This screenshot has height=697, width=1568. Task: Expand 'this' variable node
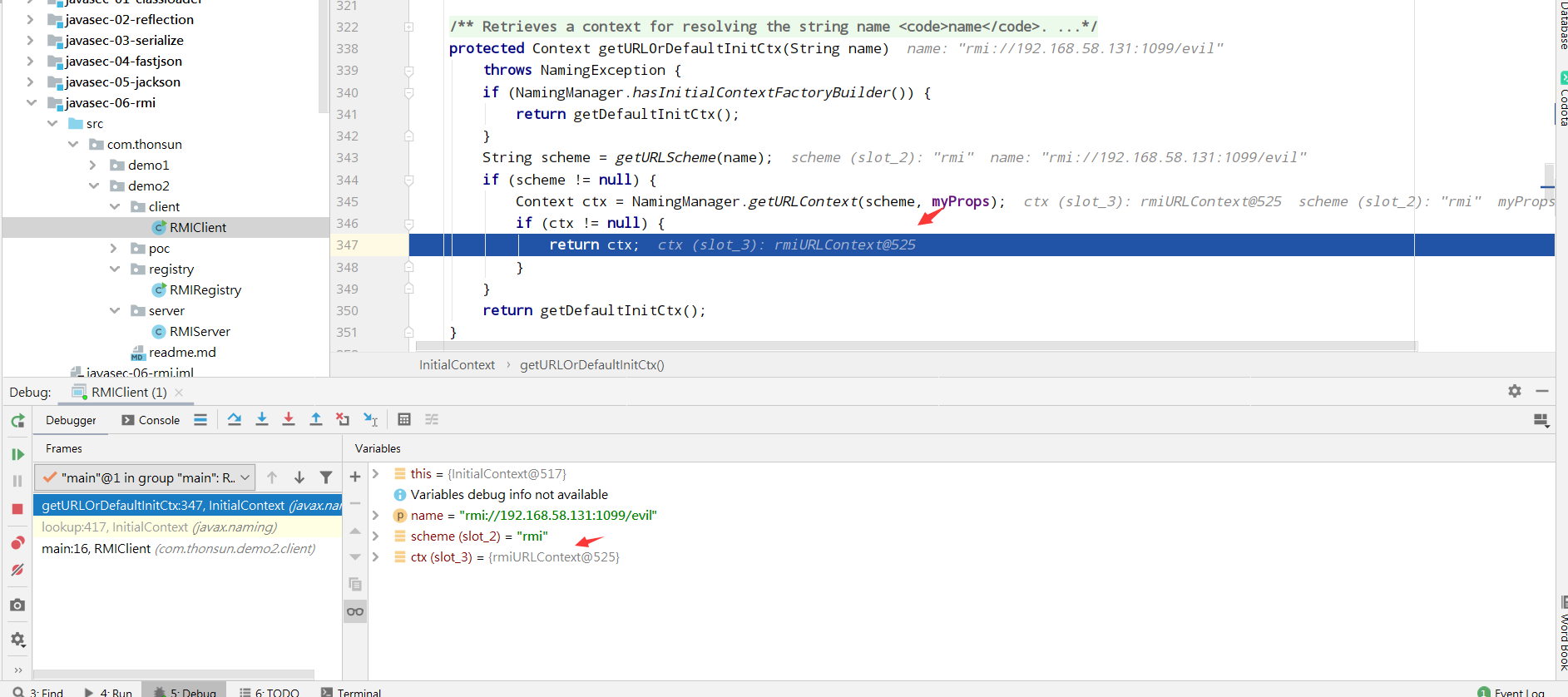(x=376, y=473)
